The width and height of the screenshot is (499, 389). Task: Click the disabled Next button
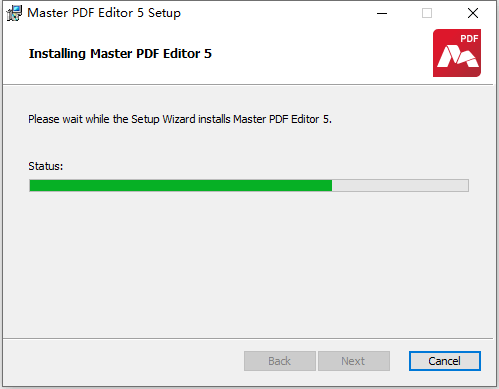click(354, 361)
